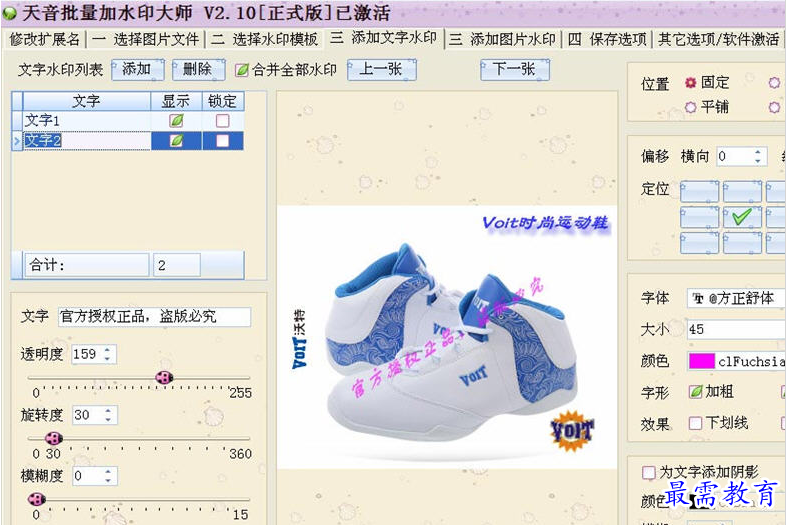Toggle display checkbox for 文字1
Image resolution: width=786 pixels, height=525 pixels.
pos(176,120)
